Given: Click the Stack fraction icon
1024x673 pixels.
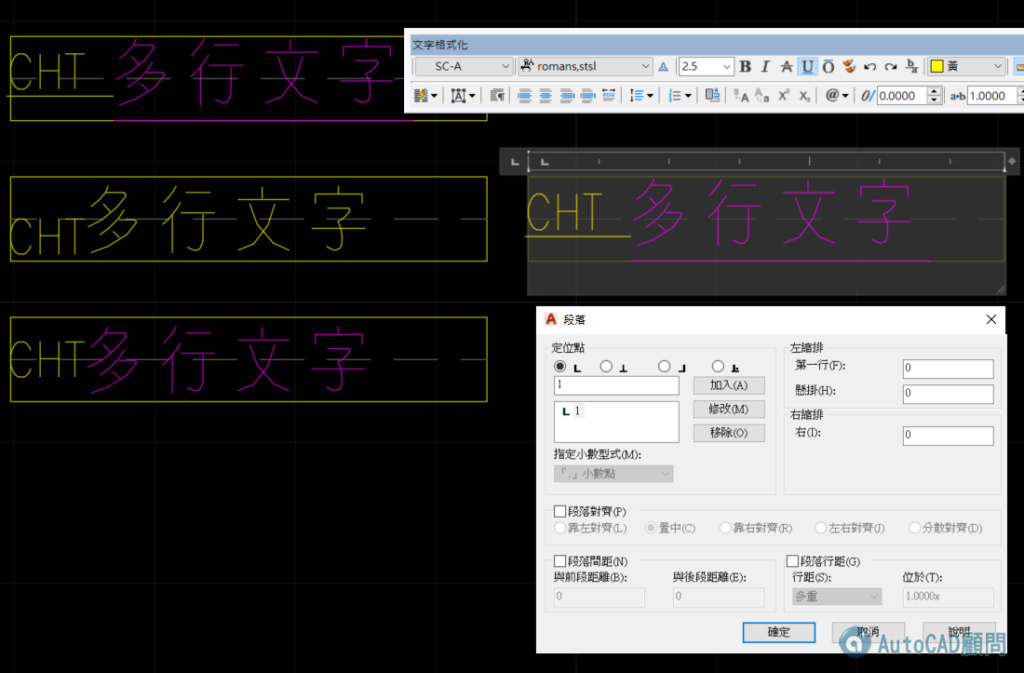Looking at the screenshot, I should point(912,67).
